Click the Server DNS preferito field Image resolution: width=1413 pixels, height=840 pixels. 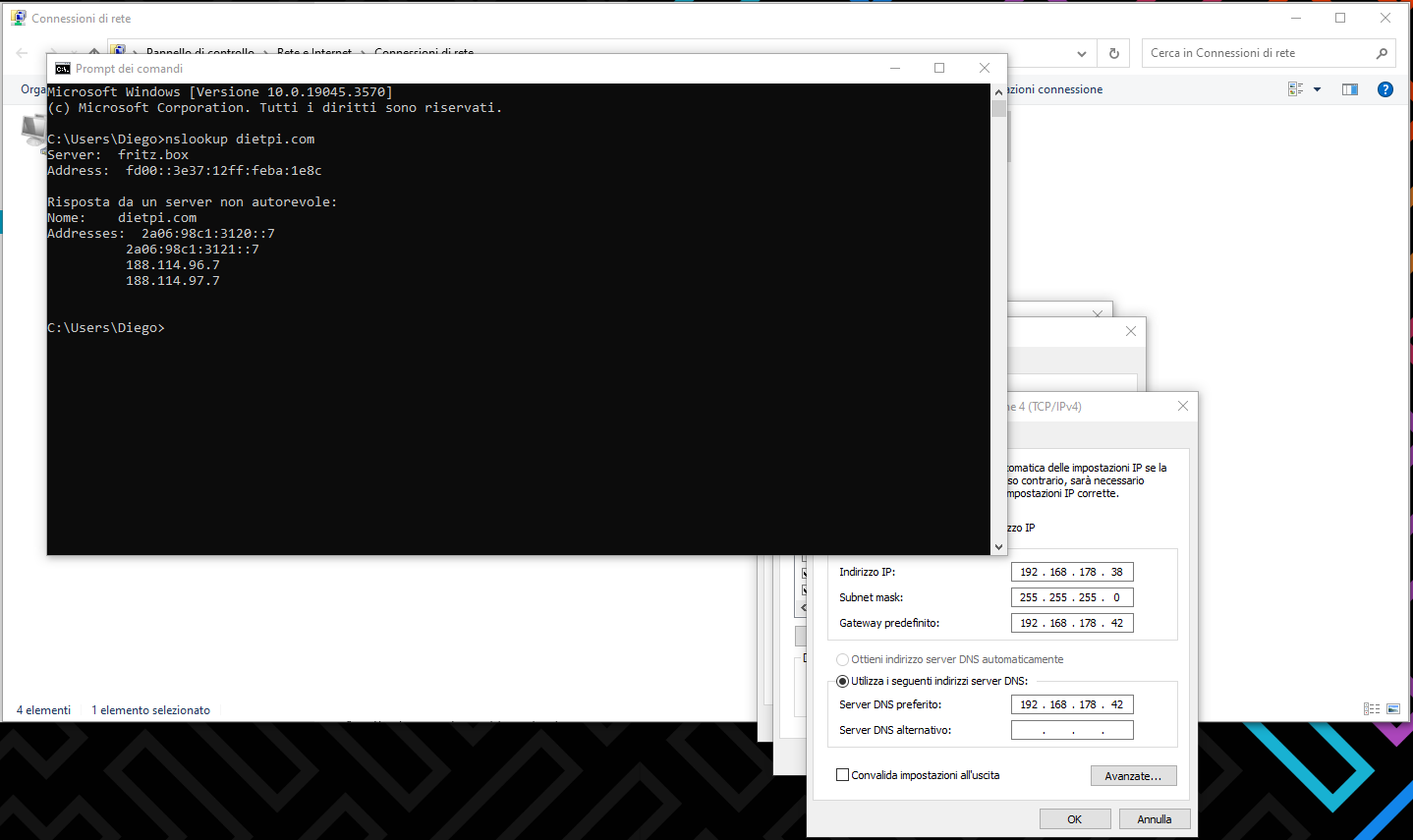point(1072,704)
